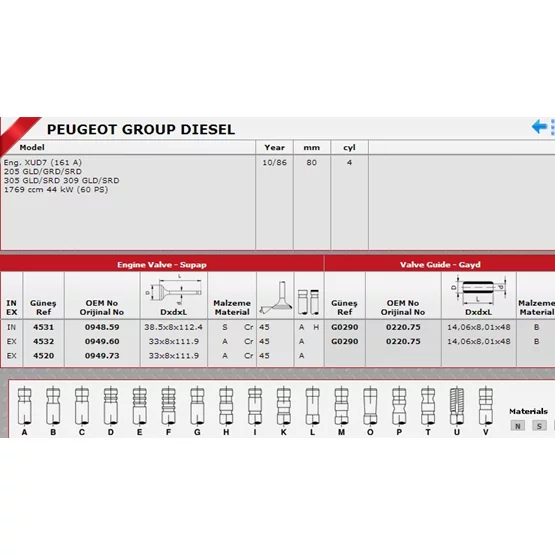Click the Valve Guide - Gayd header
The width and height of the screenshot is (555, 555).
(x=440, y=265)
